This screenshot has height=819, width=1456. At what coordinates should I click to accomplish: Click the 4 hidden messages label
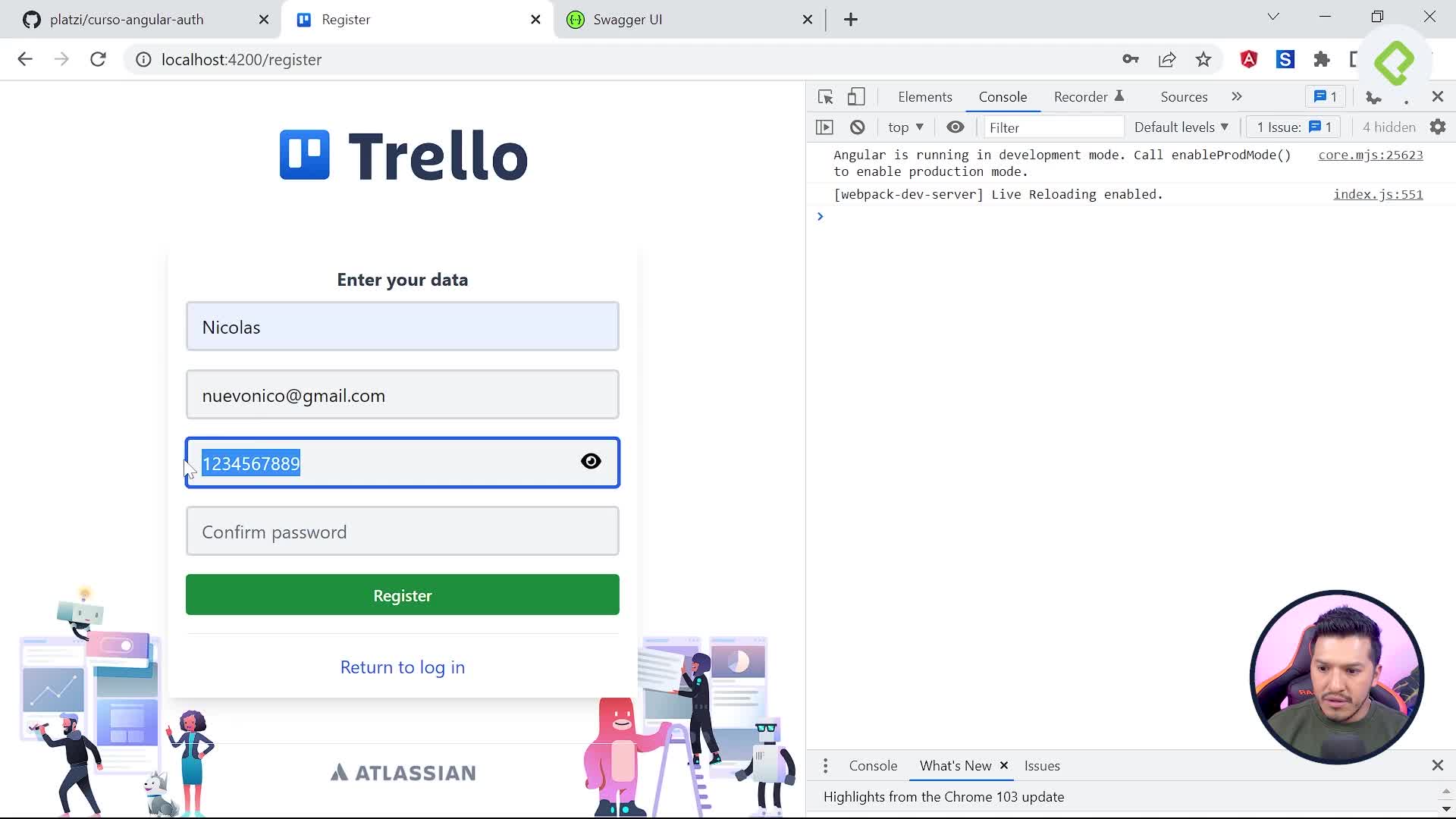(x=1389, y=127)
